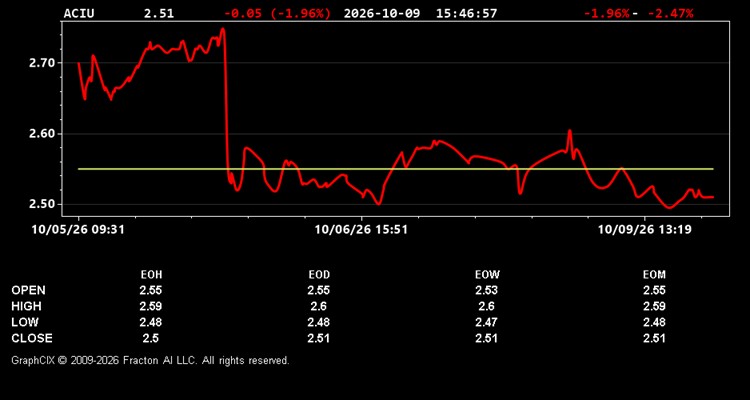Viewport: 750px width, 400px height.
Task: Click the standalone -1.96% at top right
Action: (606, 13)
